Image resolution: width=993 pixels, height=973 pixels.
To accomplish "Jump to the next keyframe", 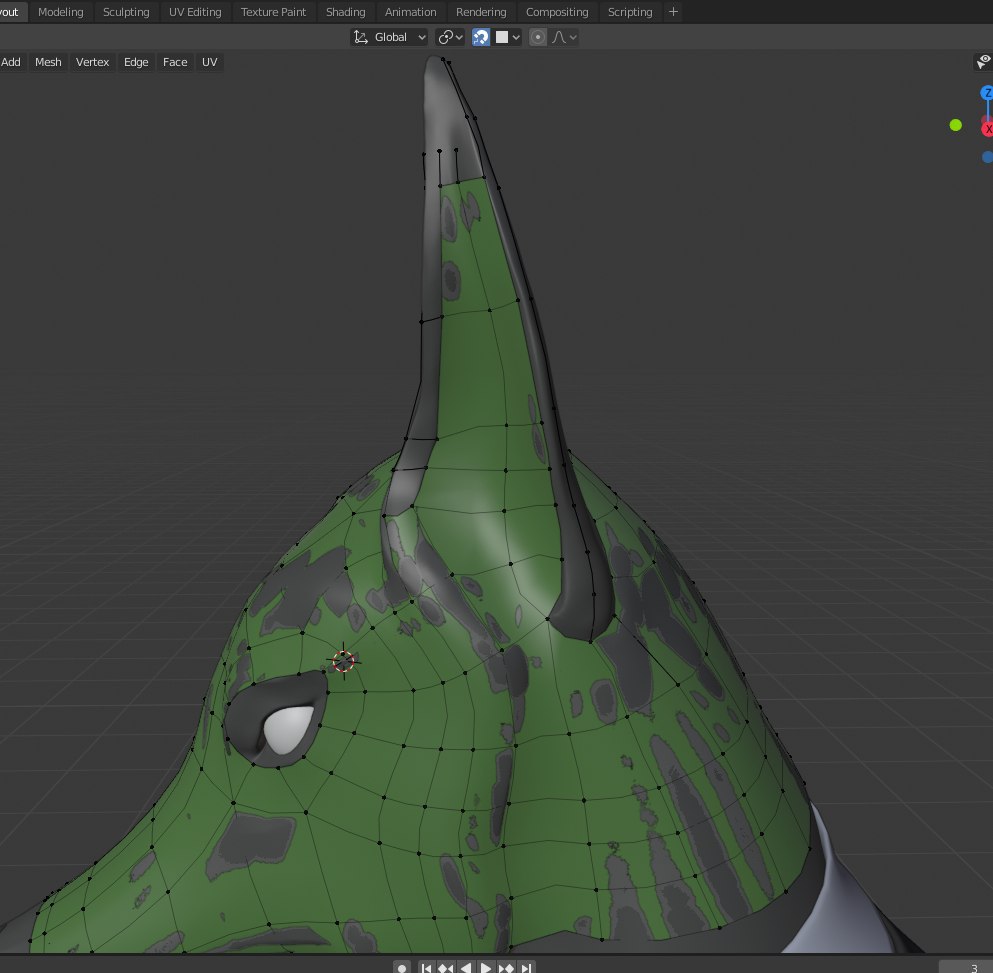I will coord(506,968).
